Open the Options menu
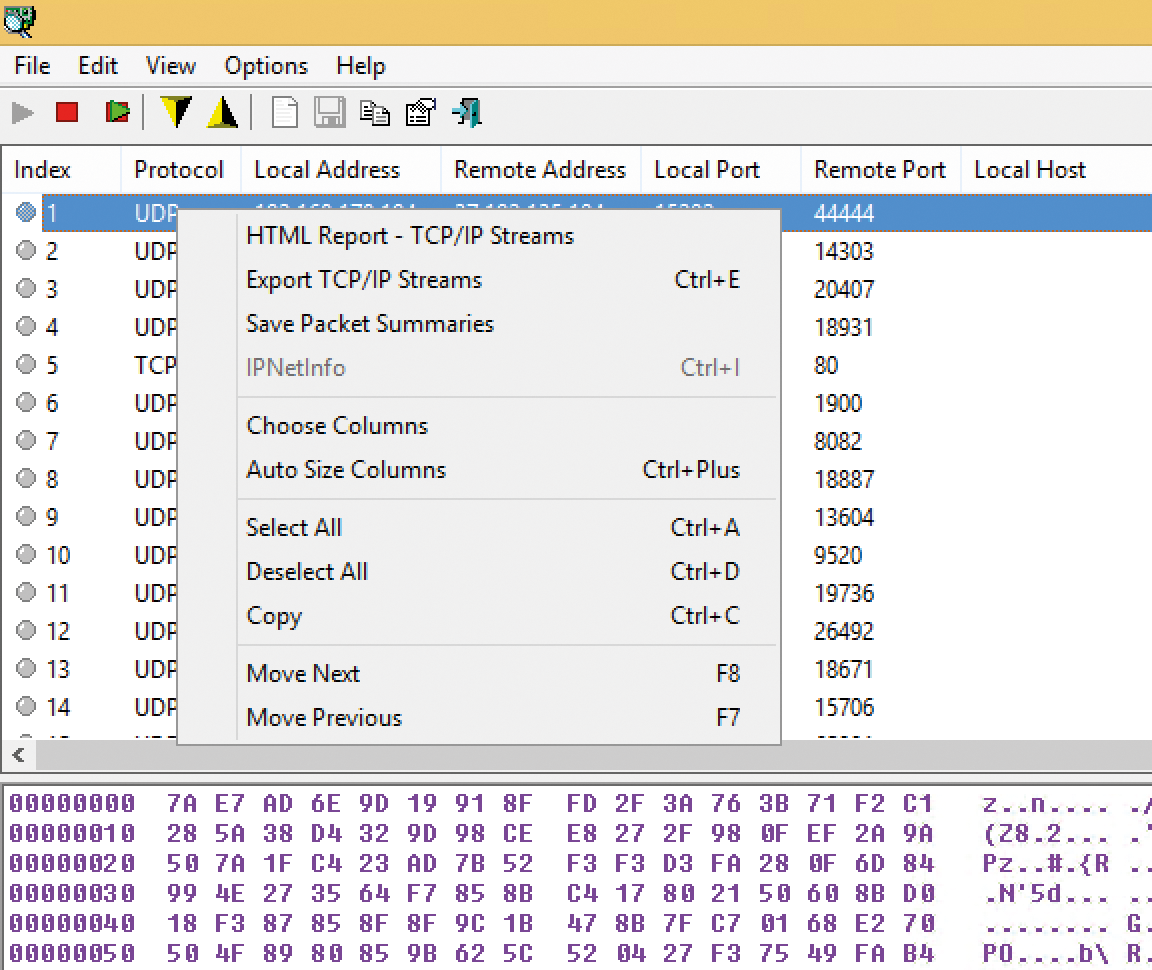Screen dimensions: 1152x970 click(265, 66)
